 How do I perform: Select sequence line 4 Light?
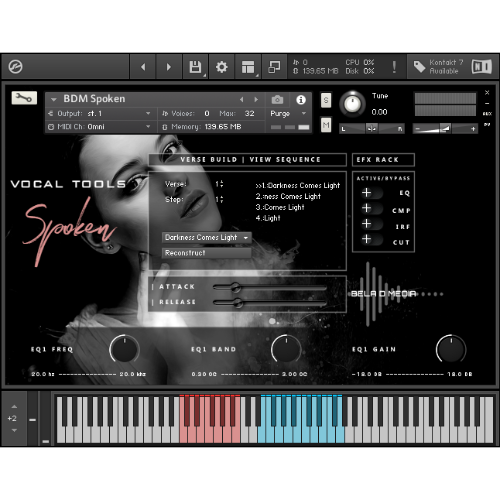point(268,218)
